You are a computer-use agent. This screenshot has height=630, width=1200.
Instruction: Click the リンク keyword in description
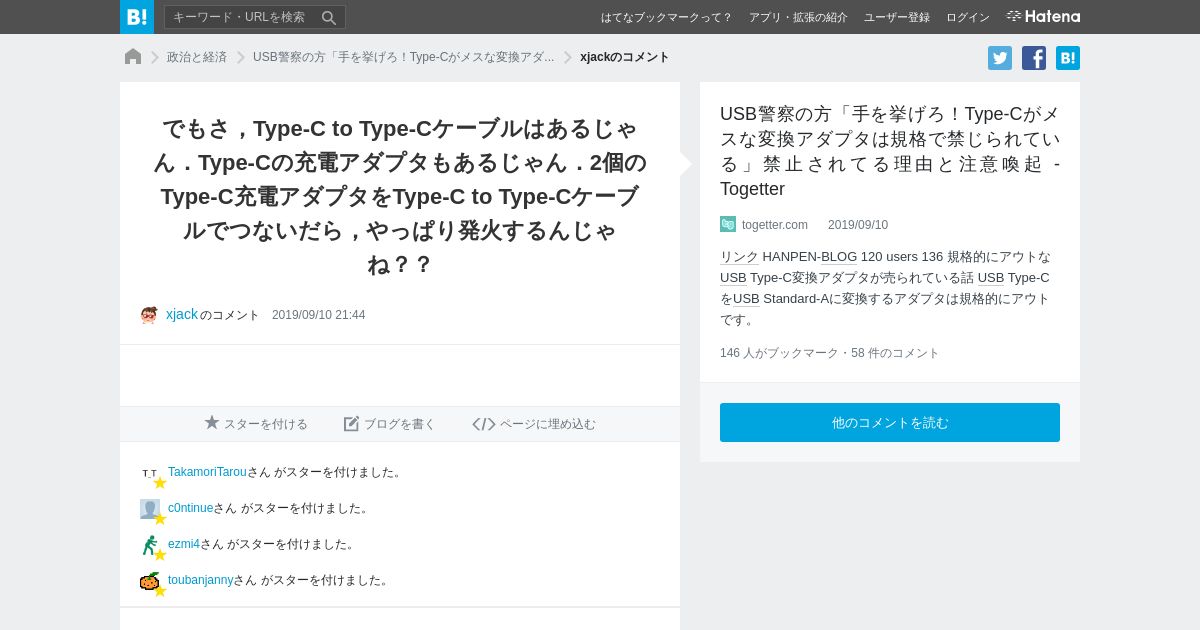[x=739, y=257]
